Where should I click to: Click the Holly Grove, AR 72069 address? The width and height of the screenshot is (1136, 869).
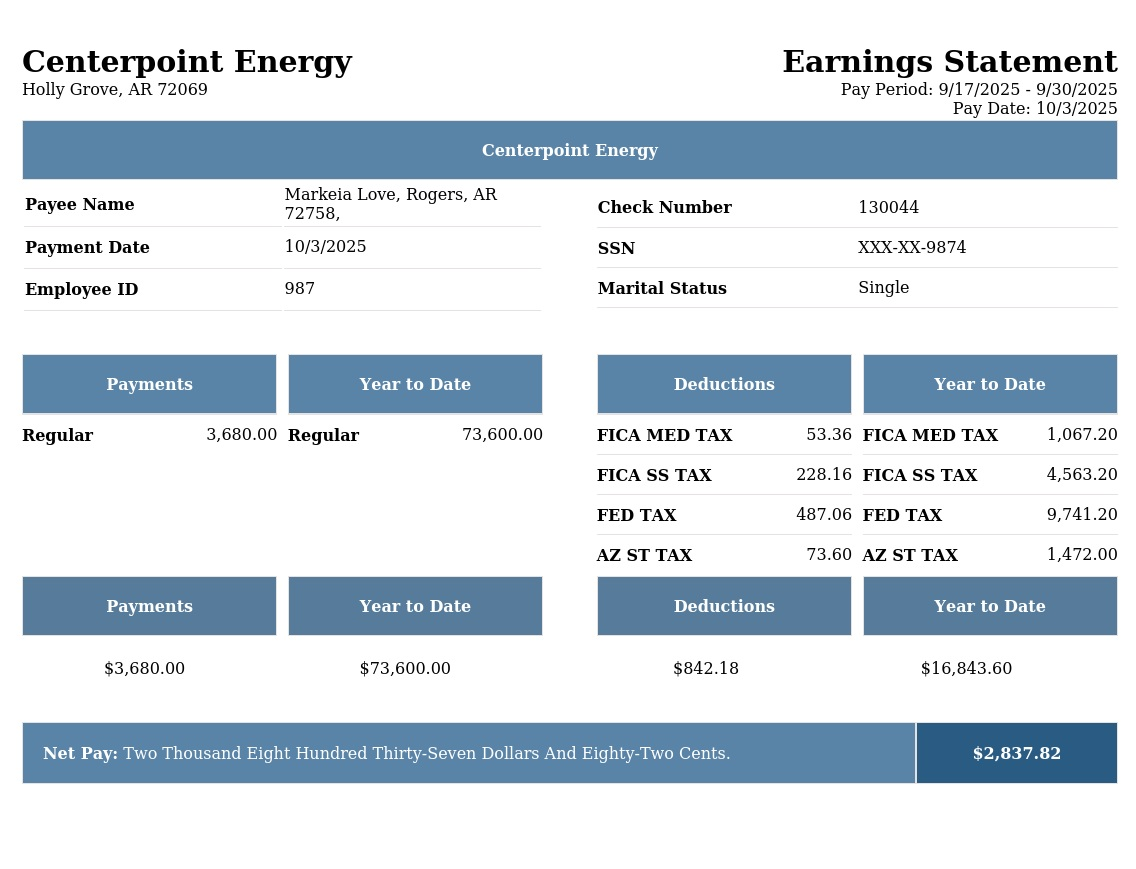click(115, 90)
